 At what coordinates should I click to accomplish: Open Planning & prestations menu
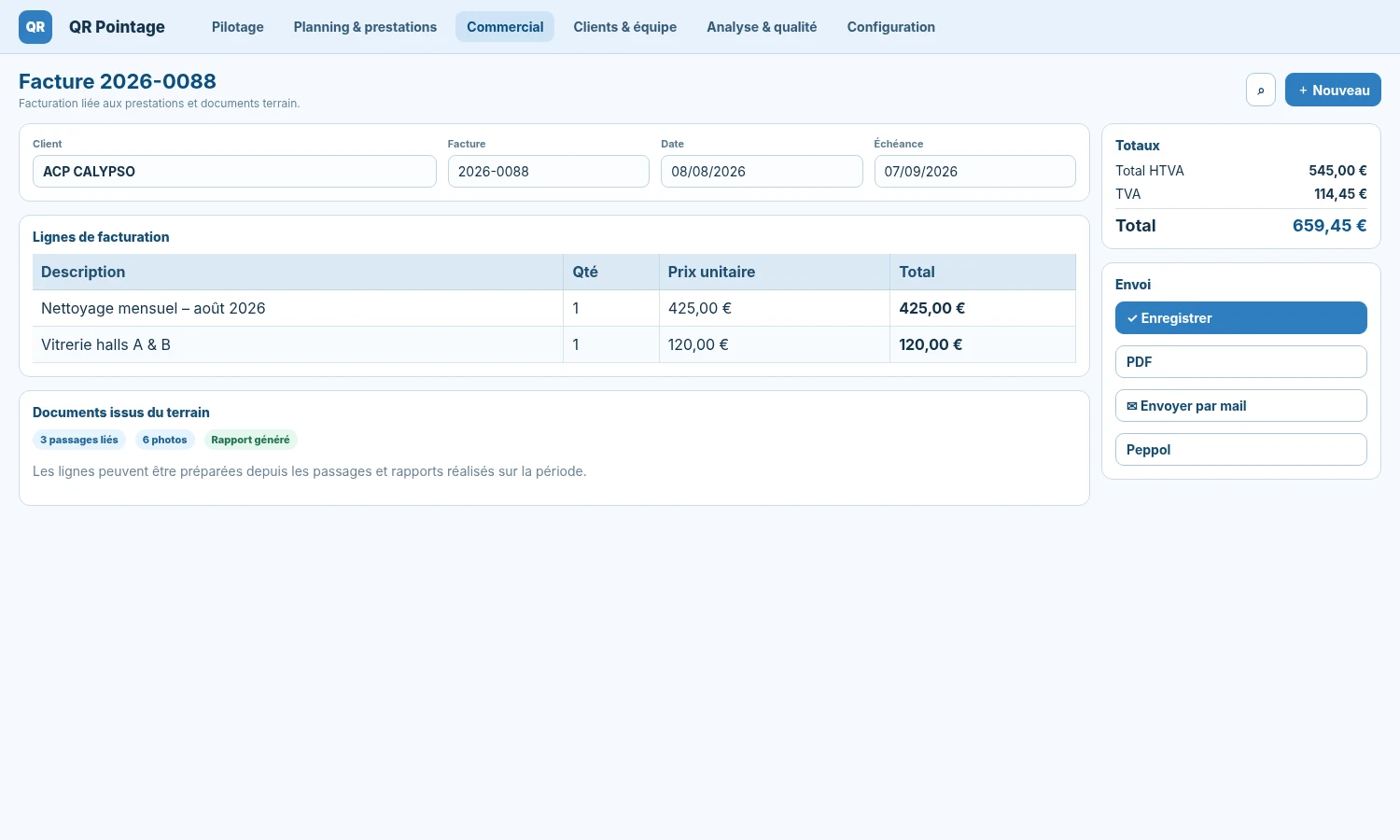click(365, 27)
